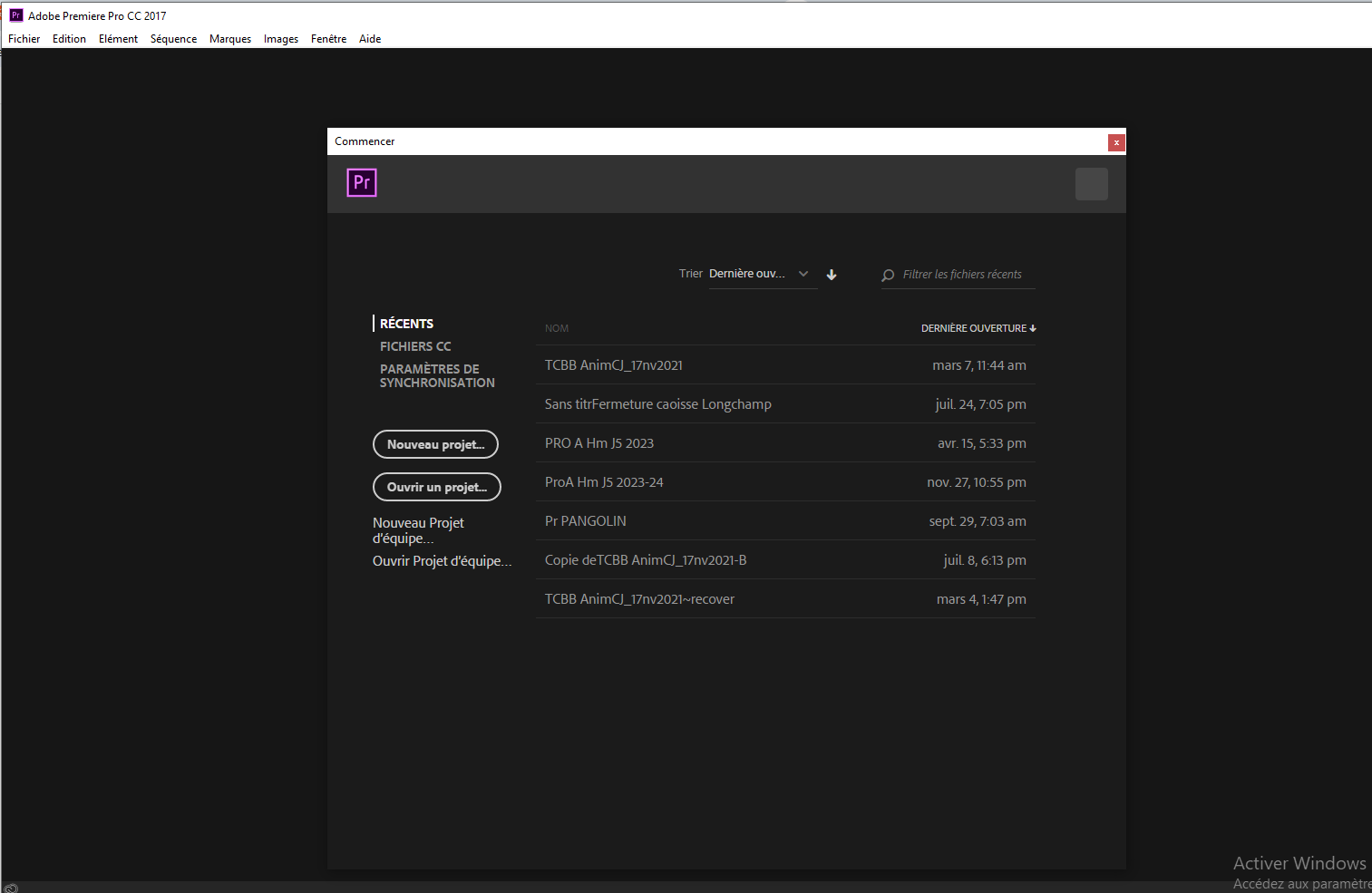Click the Ouvrir un projet... button
1372x893 pixels.
point(437,487)
